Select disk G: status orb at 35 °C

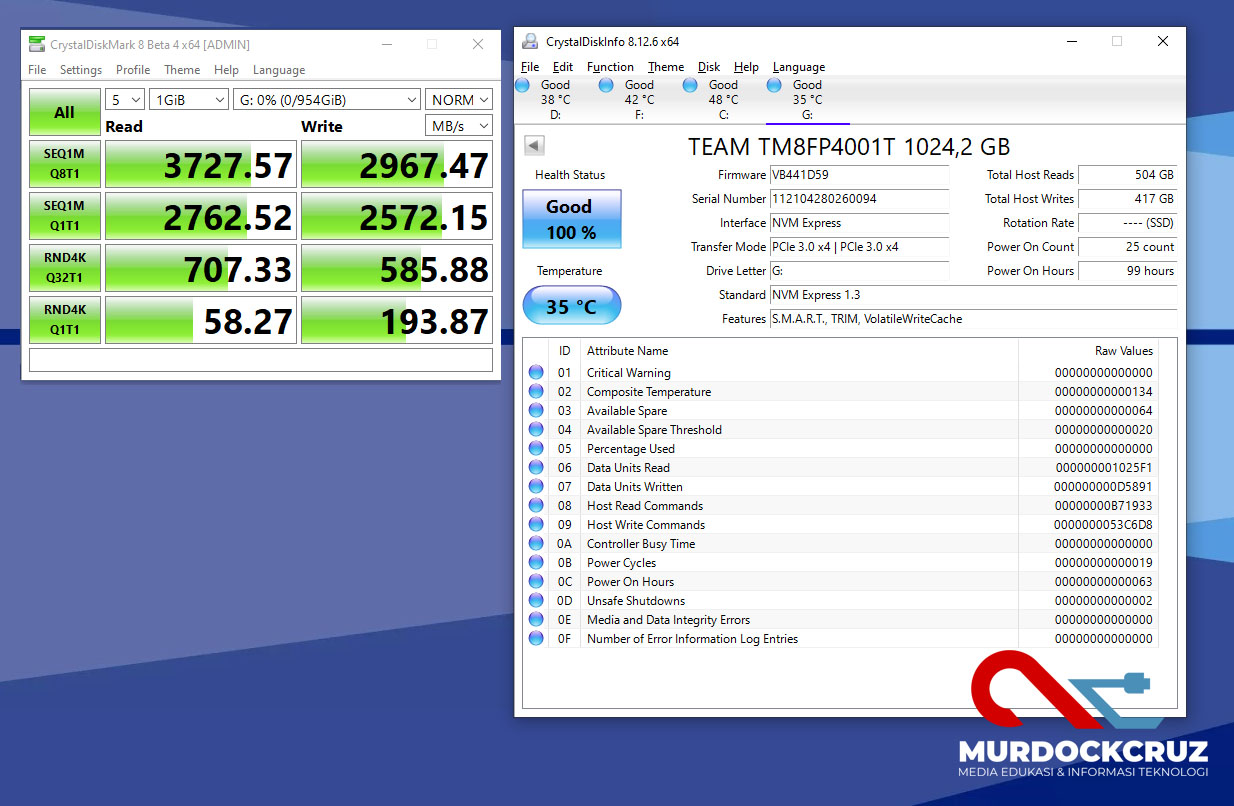(x=774, y=86)
